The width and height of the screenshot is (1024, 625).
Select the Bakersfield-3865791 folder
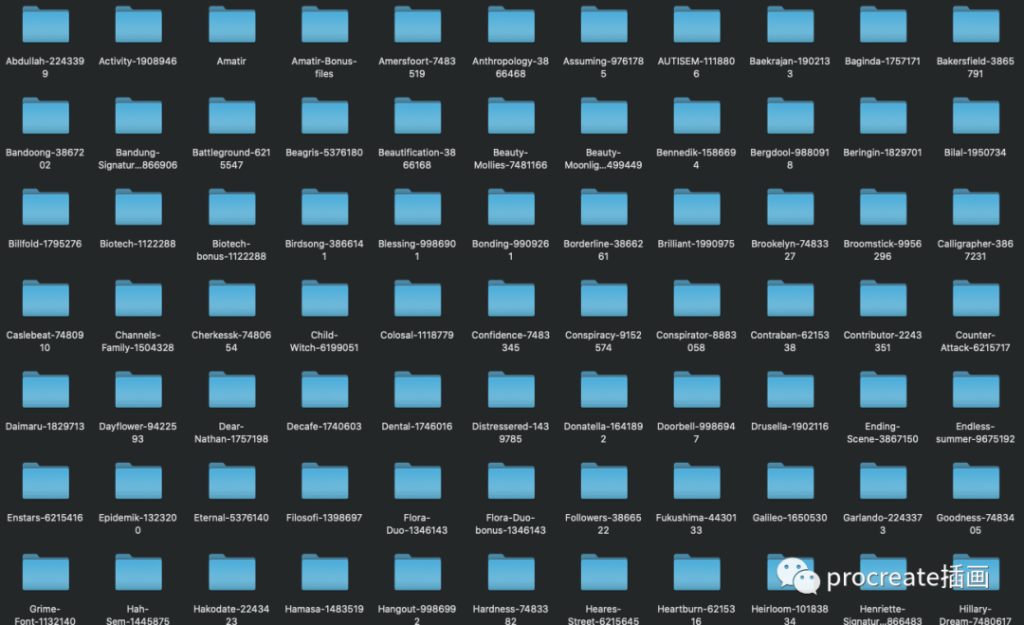[x=975, y=25]
